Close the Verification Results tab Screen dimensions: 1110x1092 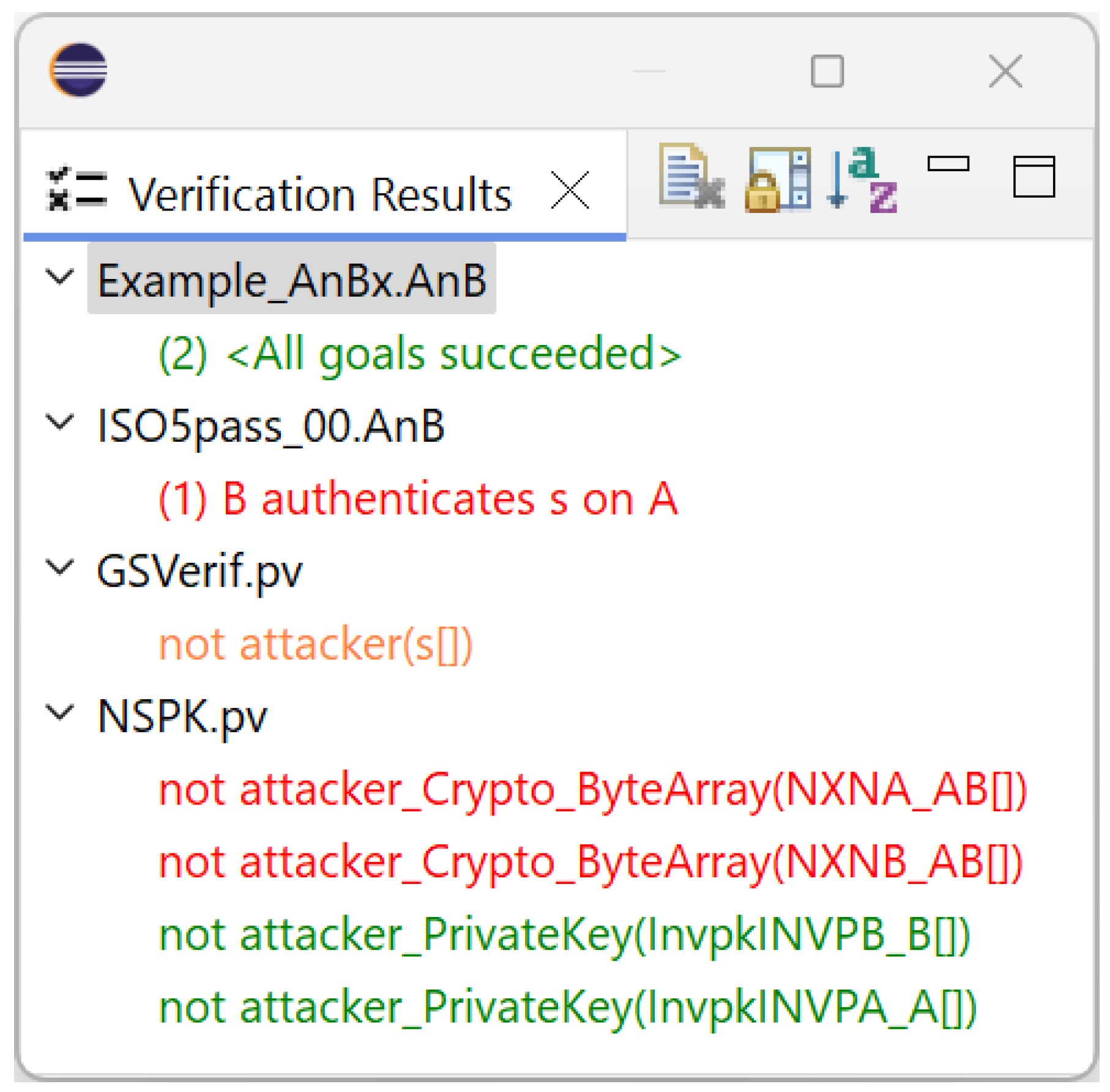tap(570, 190)
